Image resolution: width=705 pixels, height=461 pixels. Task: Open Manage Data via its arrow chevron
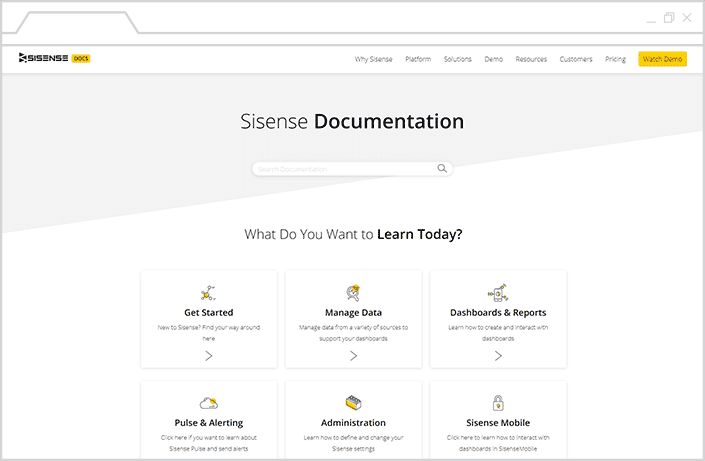(x=353, y=356)
